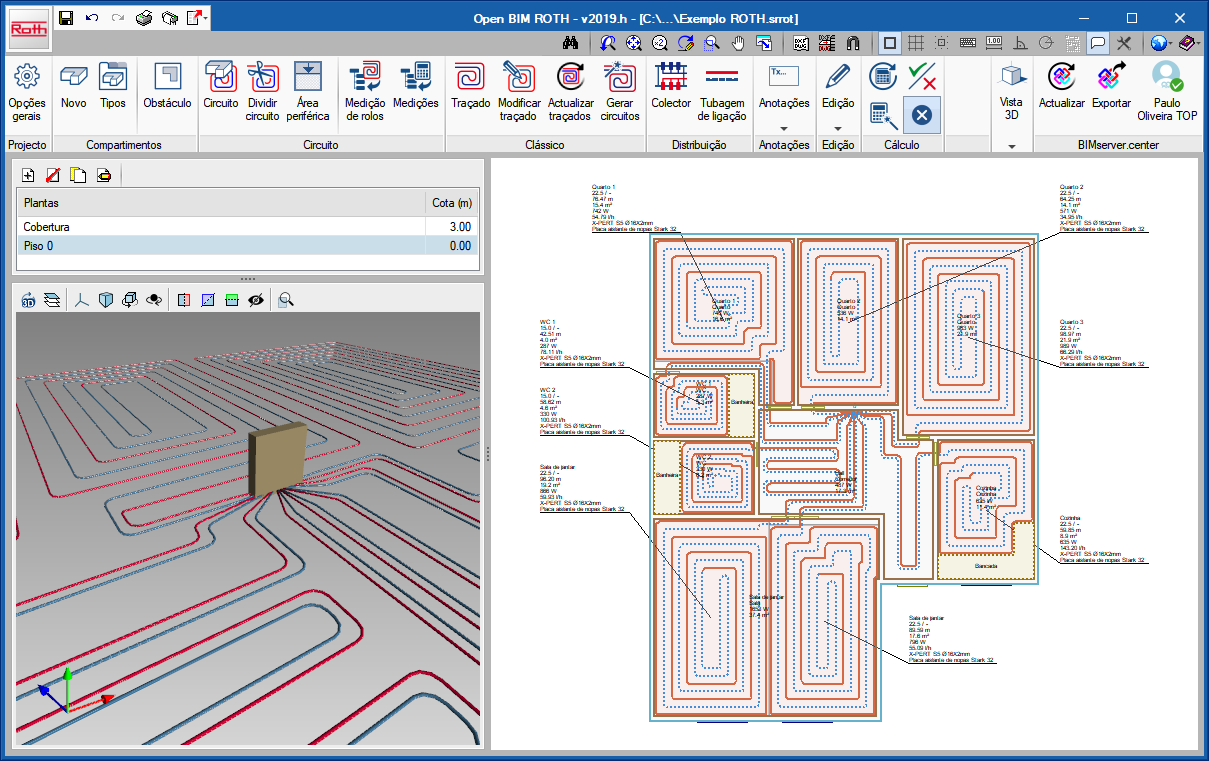
Task: Open the Medições tool
Action: point(416,86)
